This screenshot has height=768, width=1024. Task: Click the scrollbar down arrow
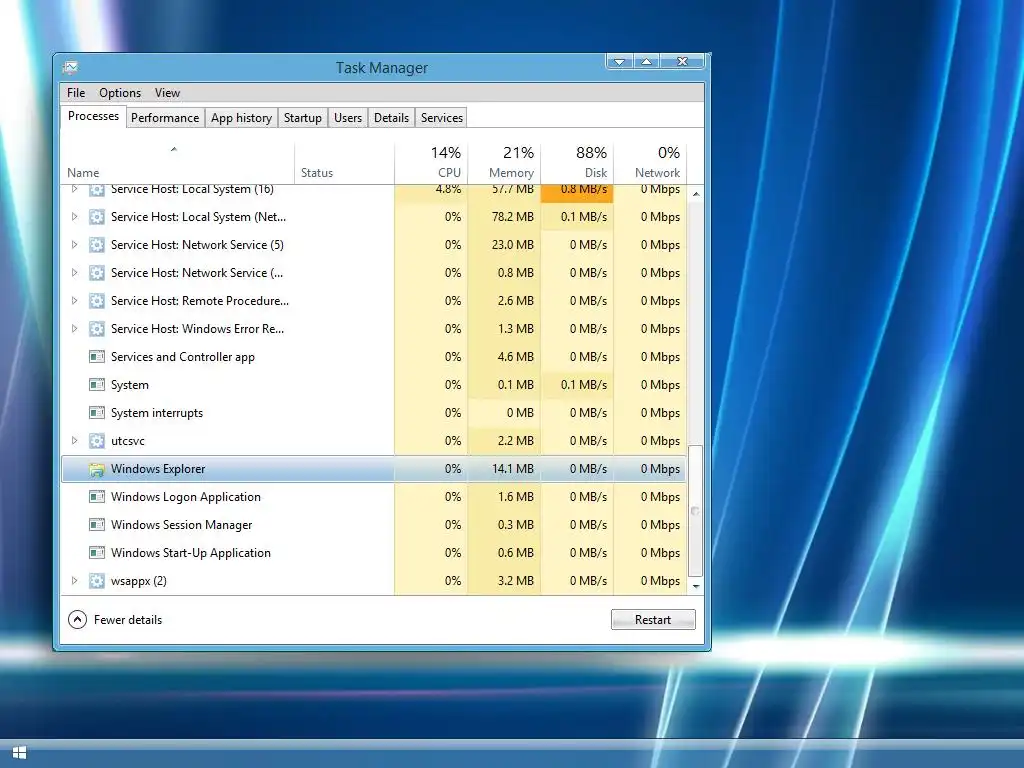coord(696,586)
